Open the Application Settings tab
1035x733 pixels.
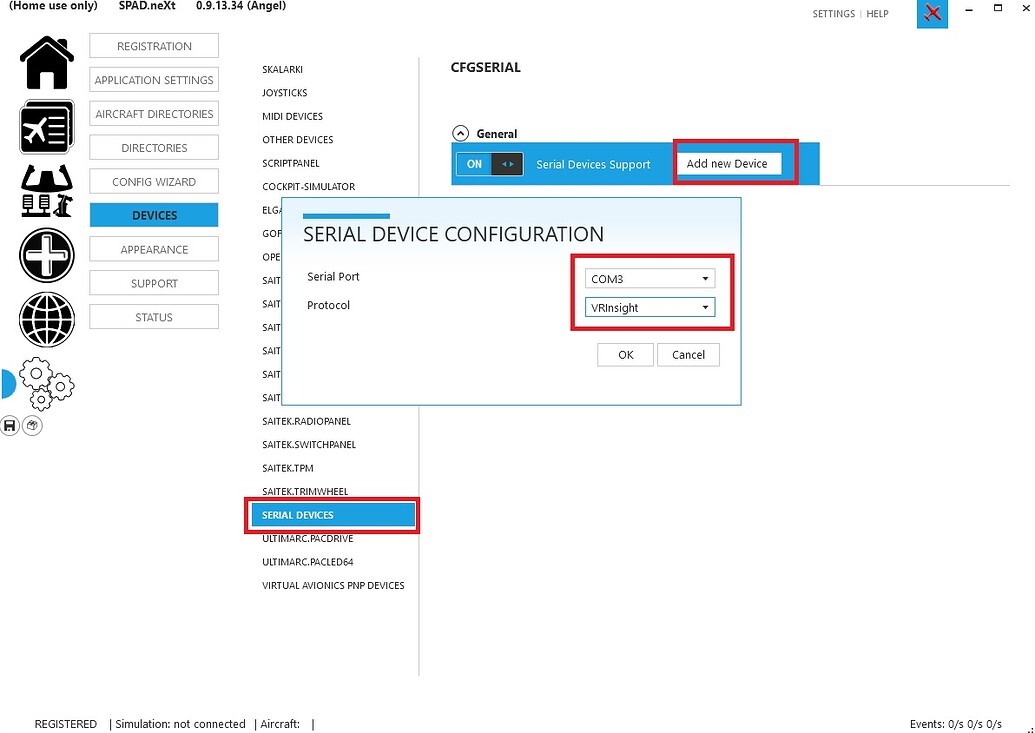pyautogui.click(x=154, y=80)
